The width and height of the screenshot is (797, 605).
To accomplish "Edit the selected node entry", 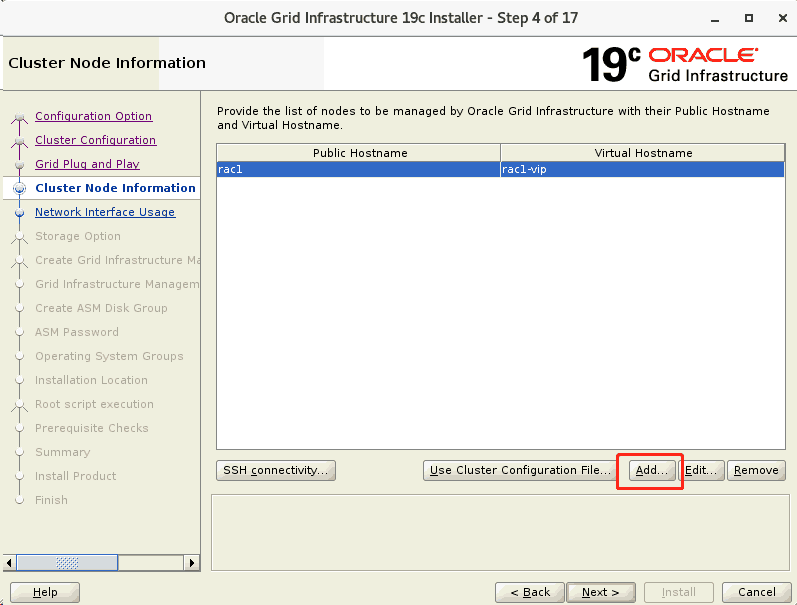I will (x=701, y=470).
